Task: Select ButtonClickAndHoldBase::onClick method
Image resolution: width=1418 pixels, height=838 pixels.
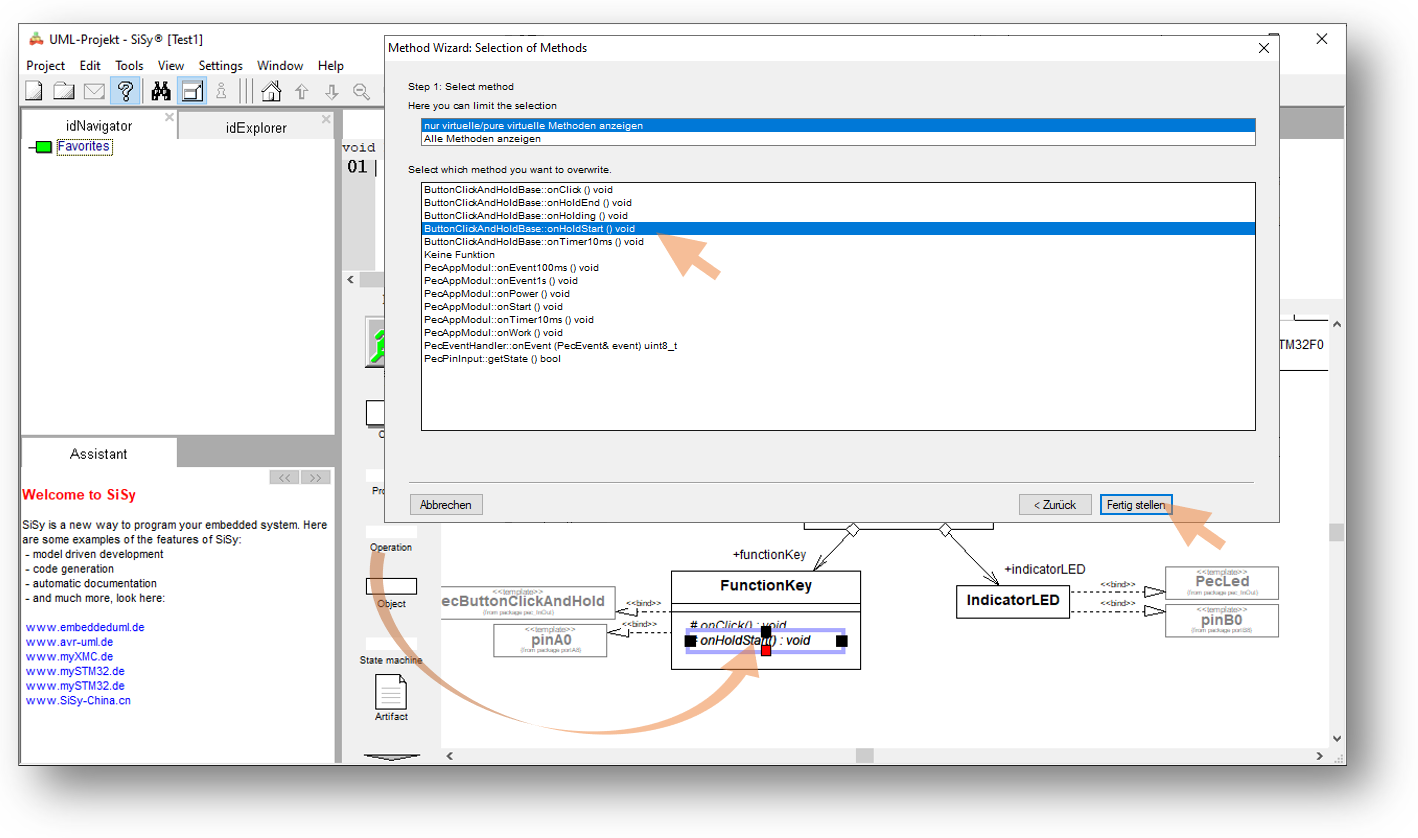Action: 518,189
